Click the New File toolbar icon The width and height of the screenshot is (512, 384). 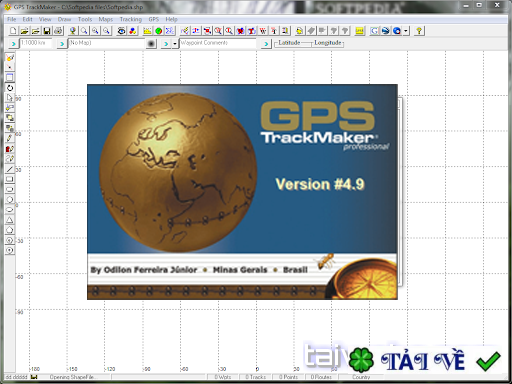pos(13,31)
